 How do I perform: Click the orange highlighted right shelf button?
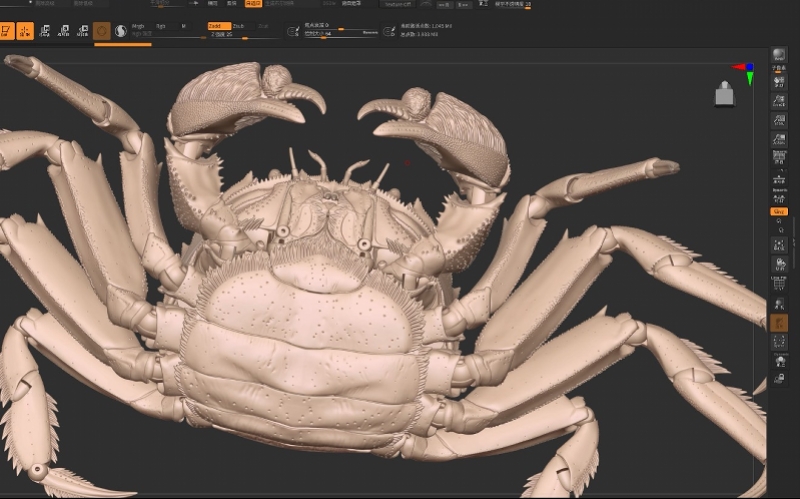coord(779,212)
